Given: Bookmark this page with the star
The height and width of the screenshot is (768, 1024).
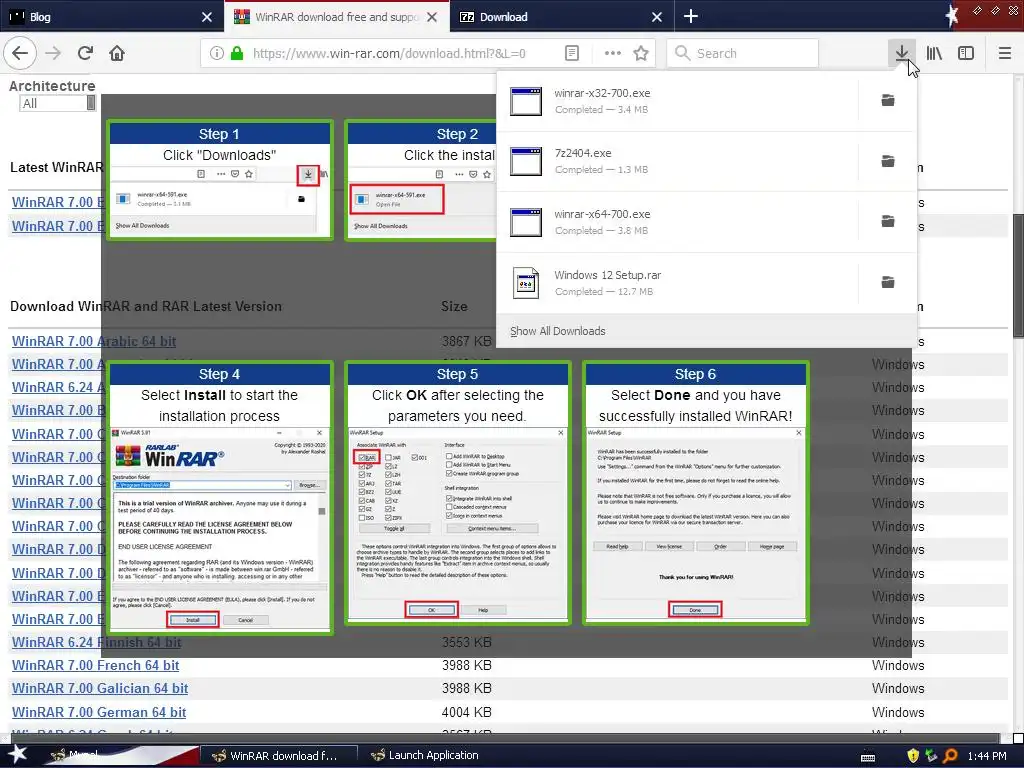Looking at the screenshot, I should (x=641, y=54).
